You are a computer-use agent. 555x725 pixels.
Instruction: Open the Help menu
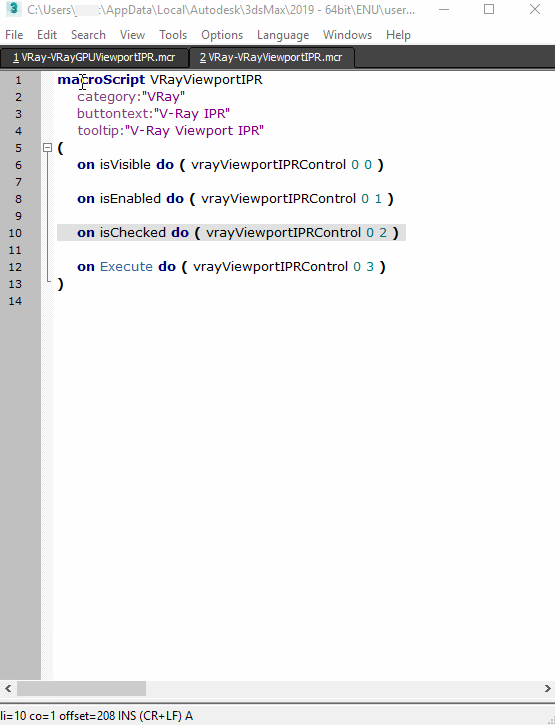398,35
